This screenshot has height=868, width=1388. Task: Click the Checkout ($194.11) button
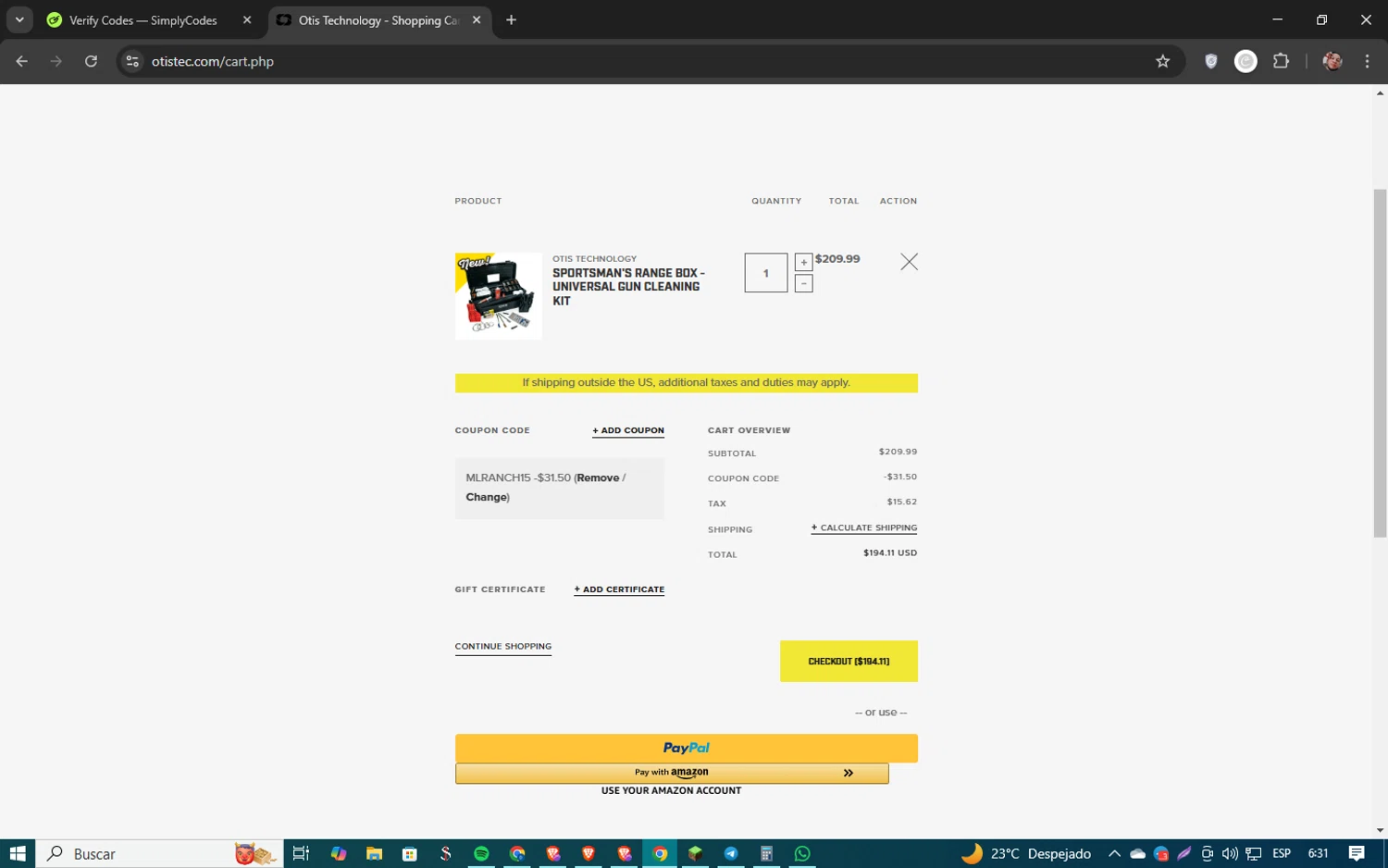click(849, 662)
